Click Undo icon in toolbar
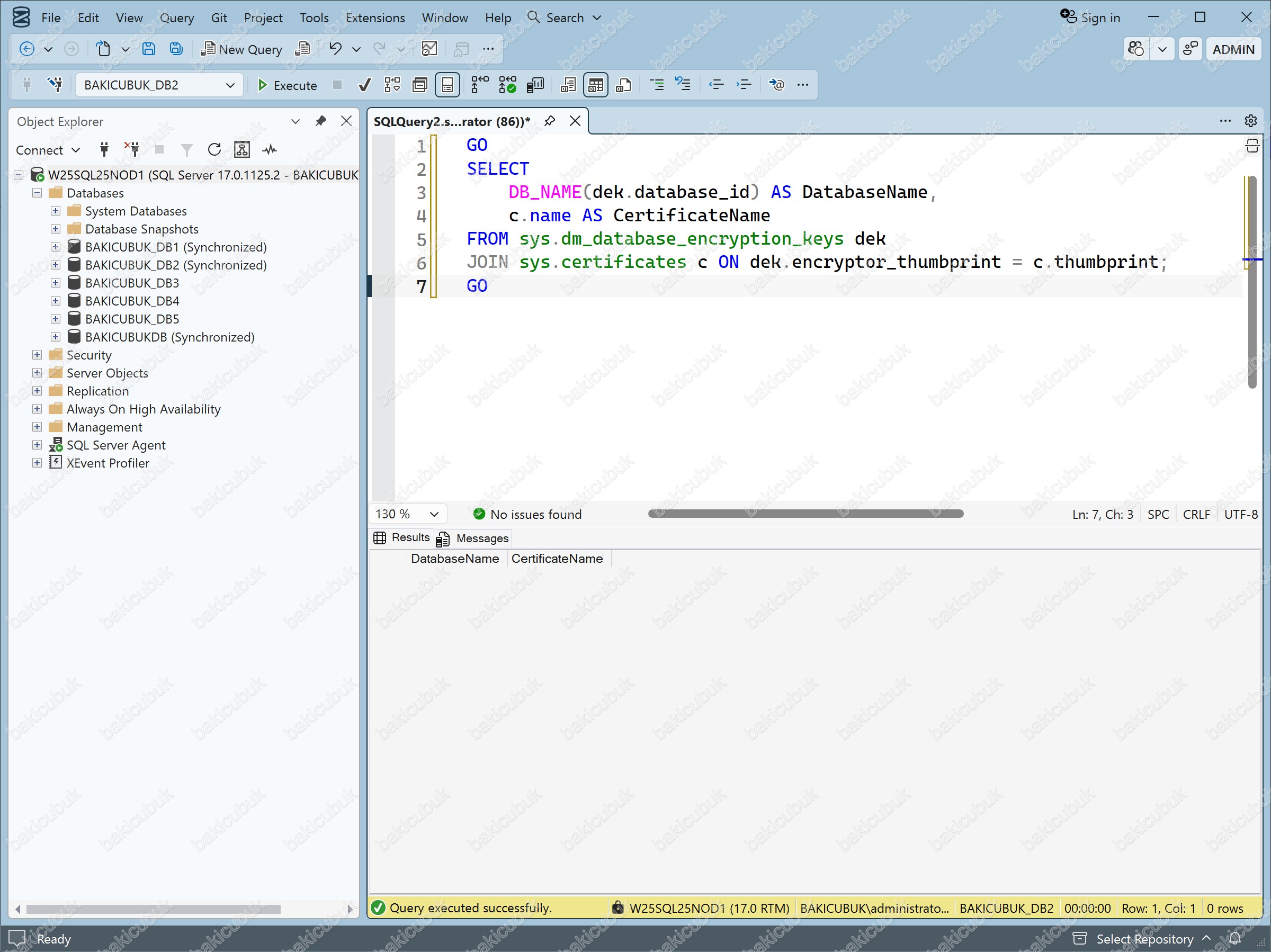1271x952 pixels. (335, 49)
